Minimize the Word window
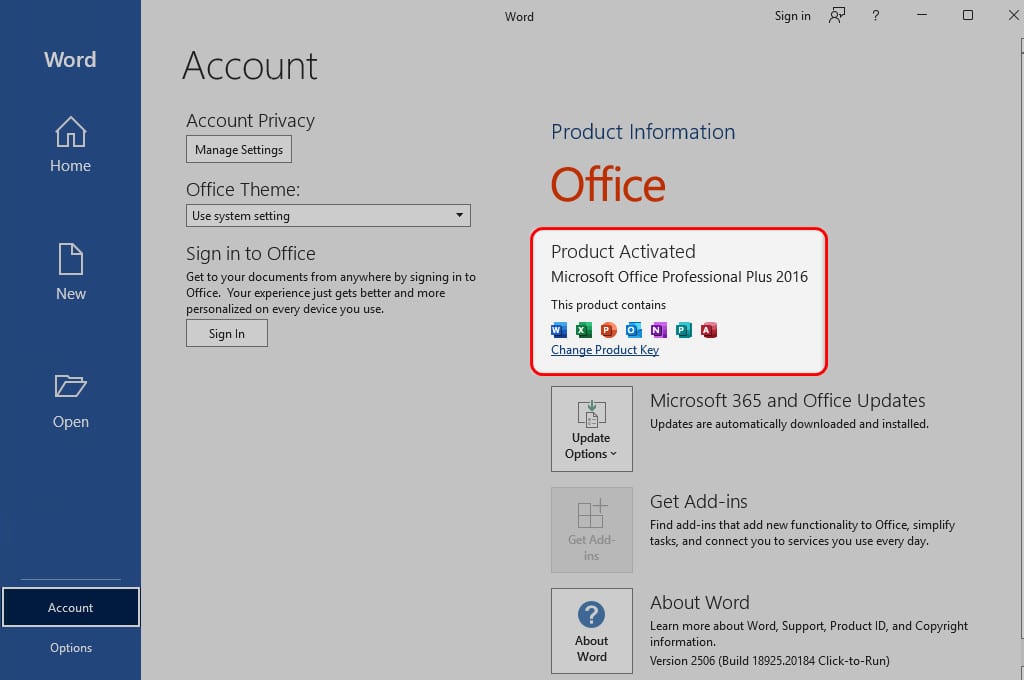The image size is (1024, 680). click(x=921, y=15)
